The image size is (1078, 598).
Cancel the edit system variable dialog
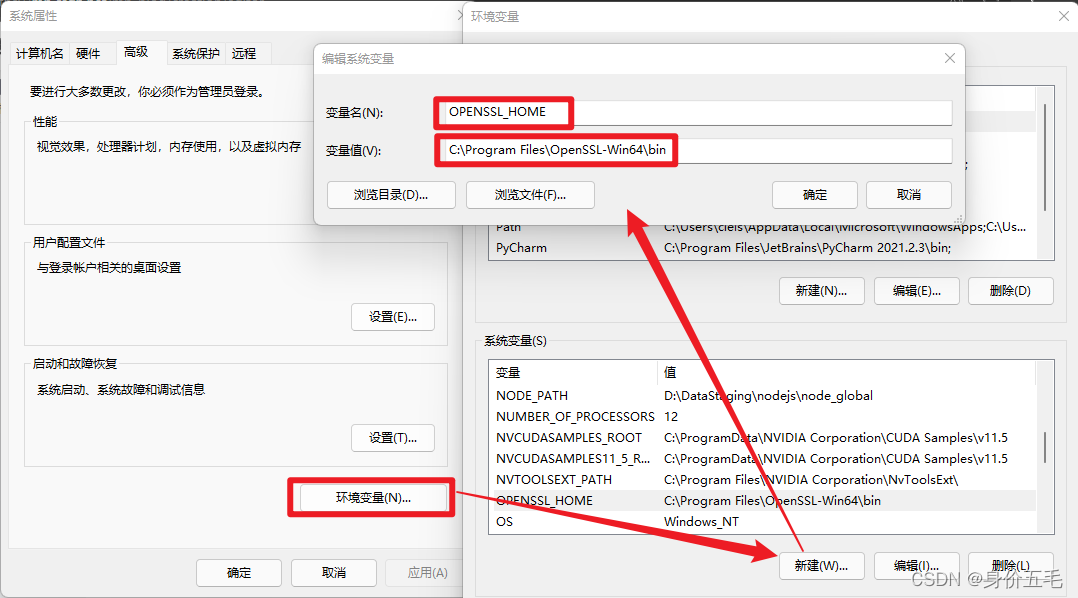(908, 194)
